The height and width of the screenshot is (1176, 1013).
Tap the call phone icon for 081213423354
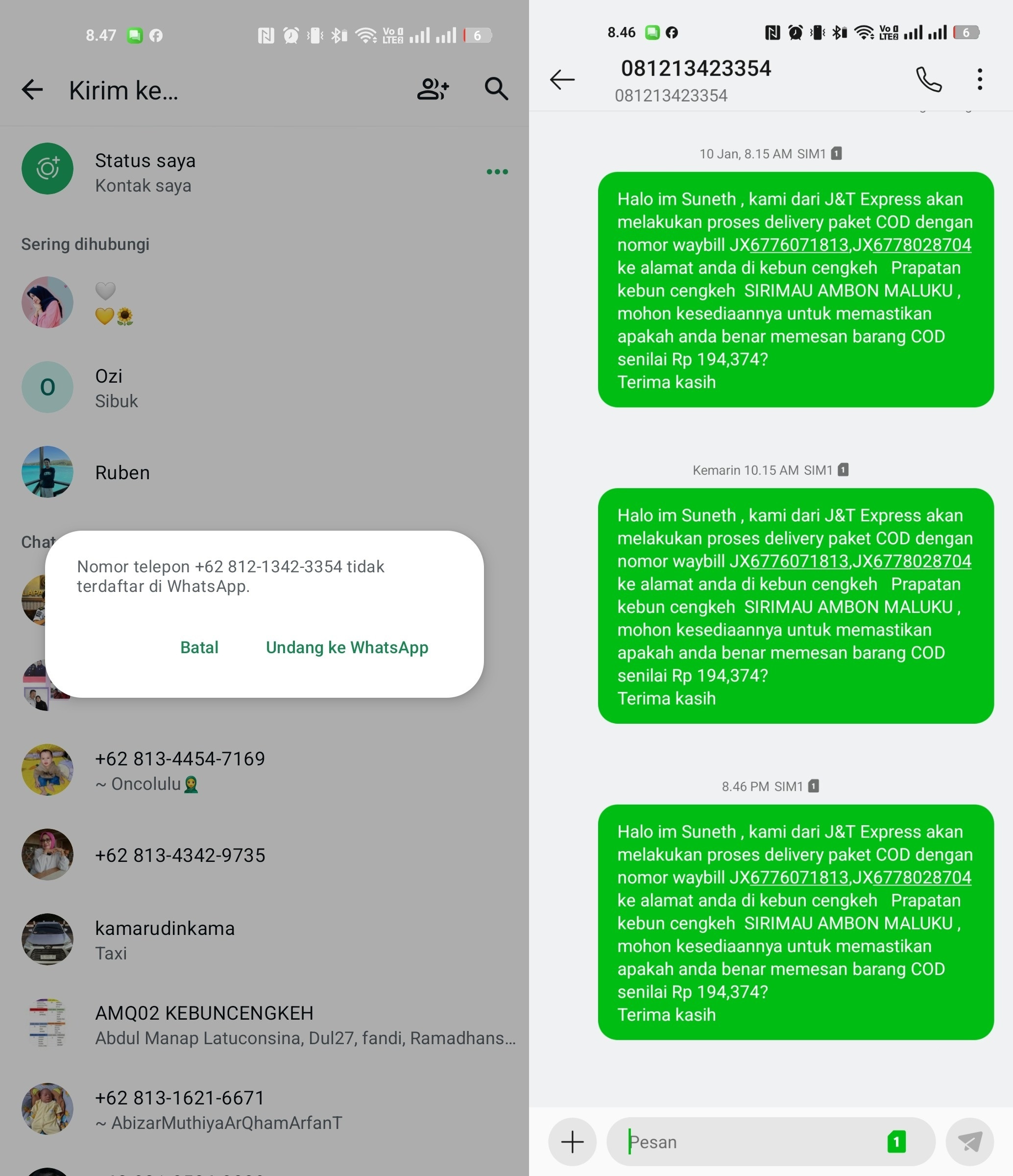click(928, 79)
